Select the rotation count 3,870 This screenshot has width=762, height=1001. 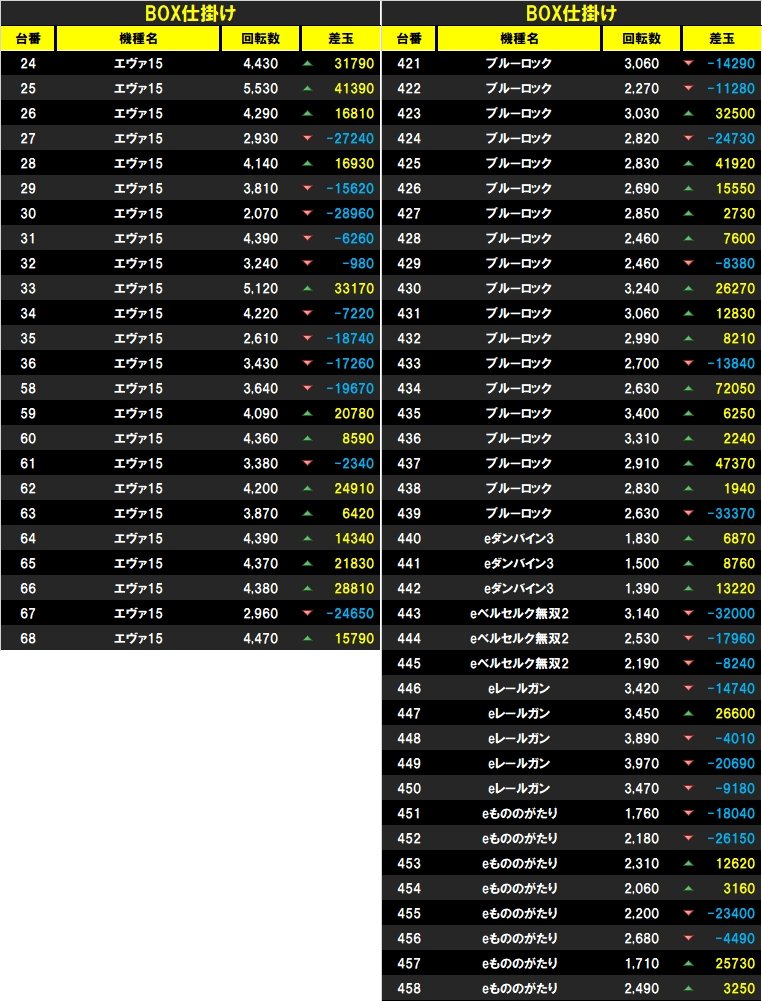click(260, 514)
